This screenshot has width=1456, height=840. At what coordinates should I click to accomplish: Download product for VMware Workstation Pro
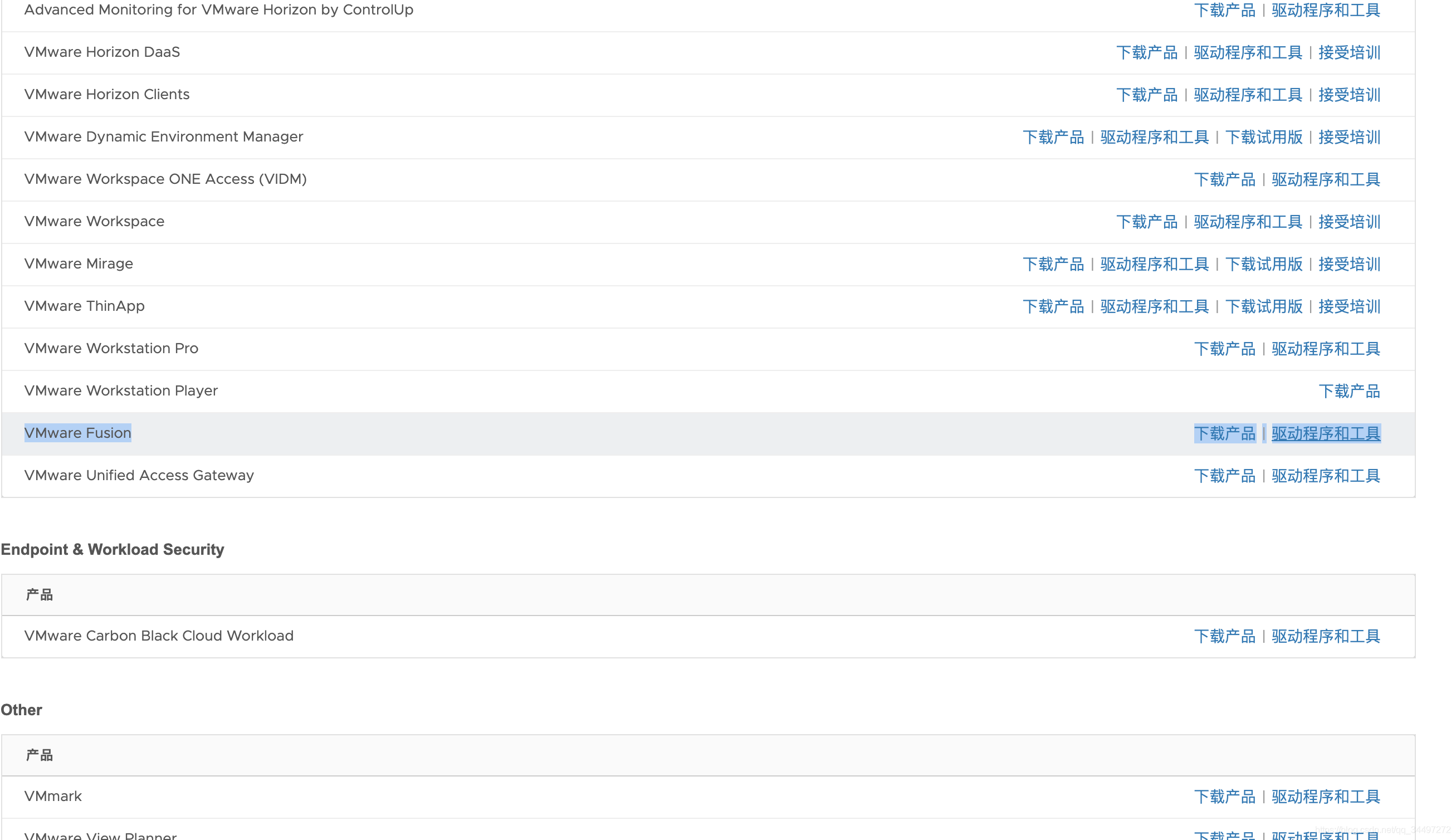(1224, 349)
